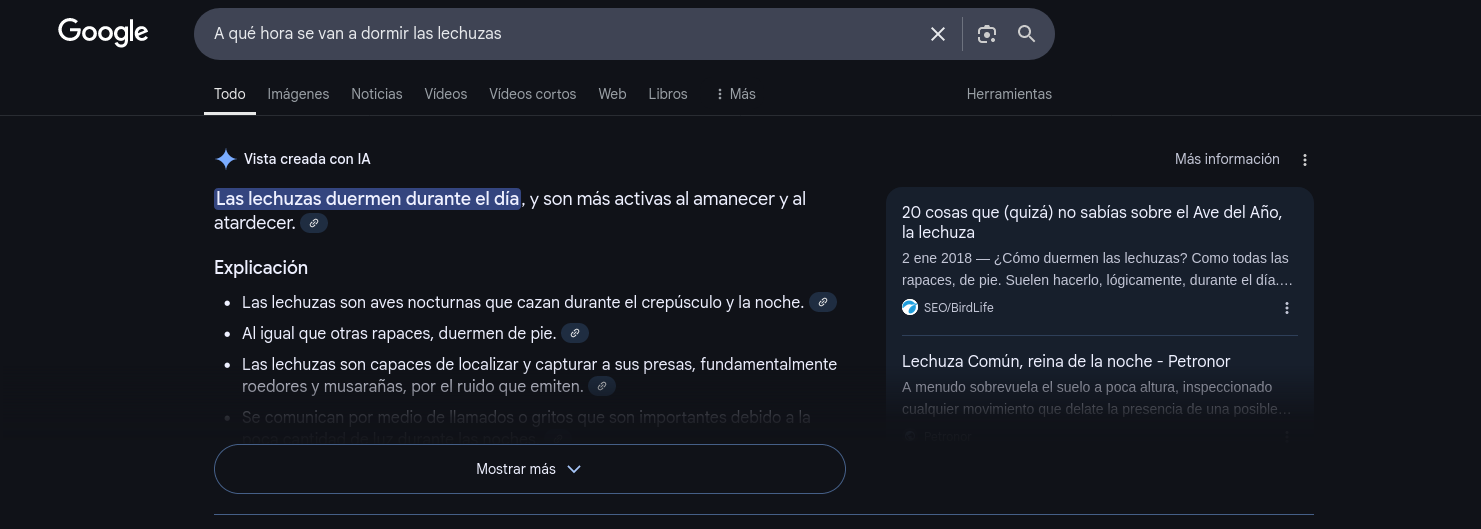Screen dimensions: 1481x529
Task: Click the chevron on Mostrar más button
Action: pos(574,469)
